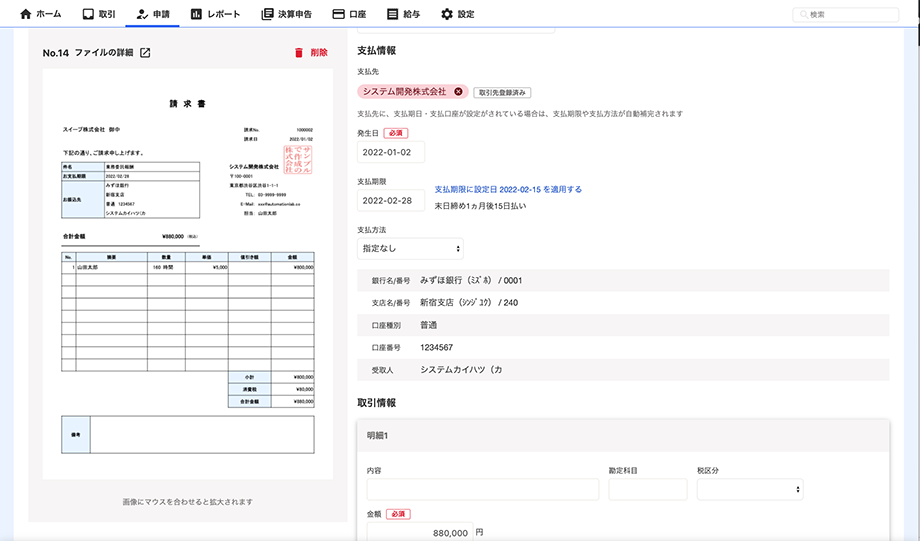Image resolution: width=920 pixels, height=541 pixels.
Task: Click the レポート chart icon
Action: (x=197, y=14)
